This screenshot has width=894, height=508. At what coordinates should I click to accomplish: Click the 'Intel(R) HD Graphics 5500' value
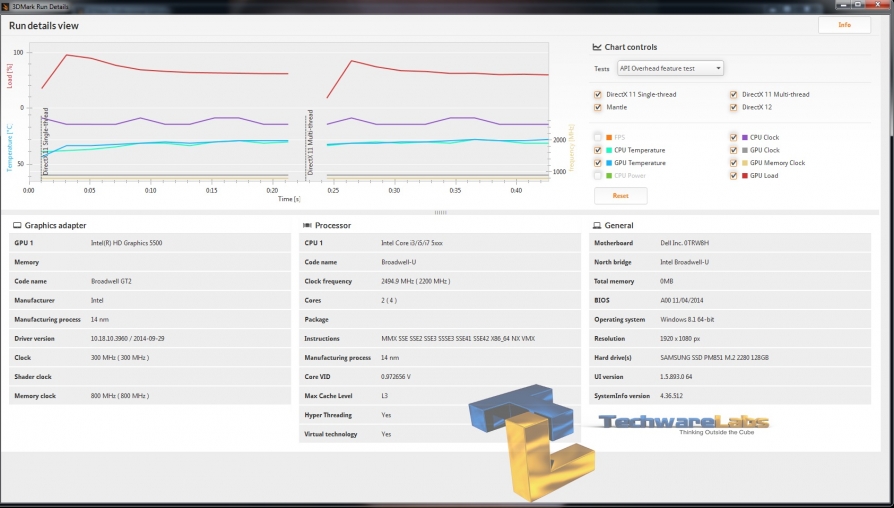[x=127, y=243]
